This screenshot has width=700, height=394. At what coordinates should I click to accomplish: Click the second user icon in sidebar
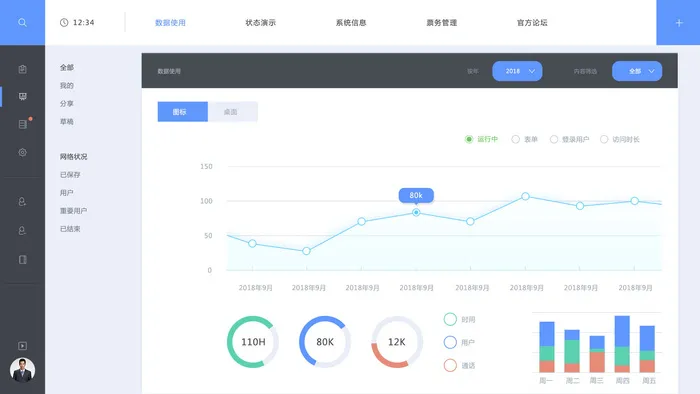click(22, 230)
